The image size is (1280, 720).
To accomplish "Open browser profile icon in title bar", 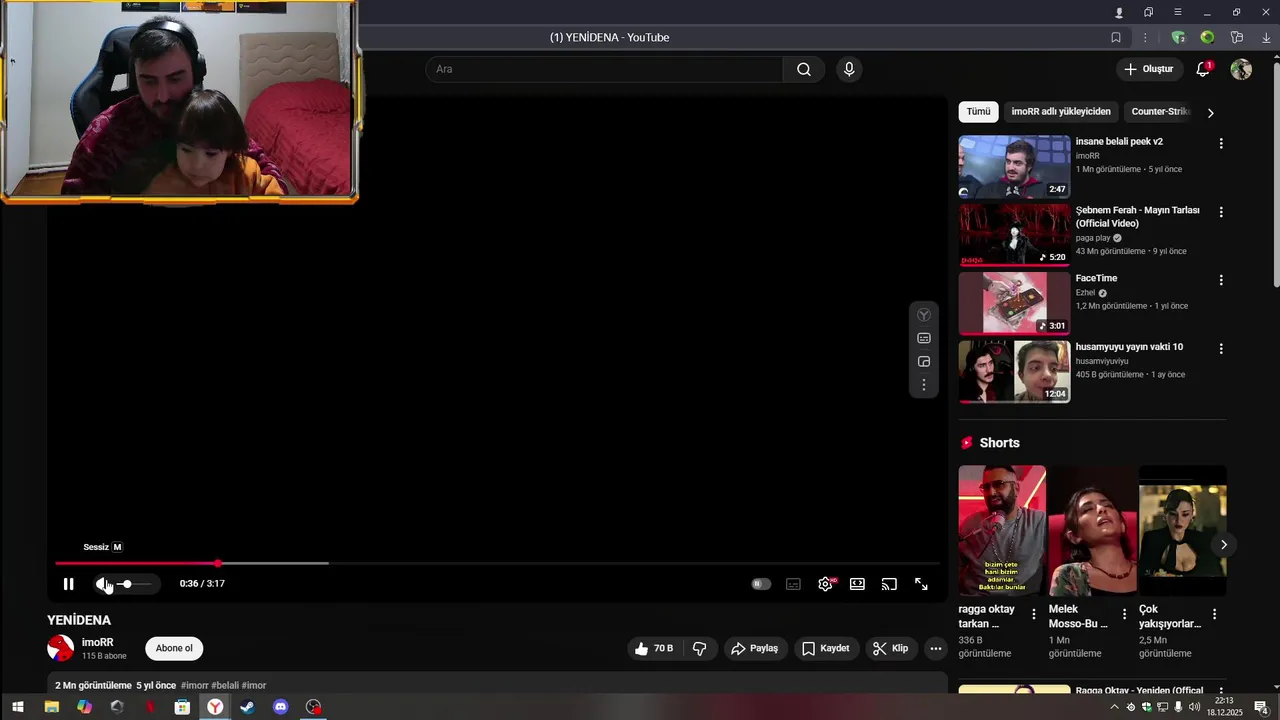I will coord(1119,12).
